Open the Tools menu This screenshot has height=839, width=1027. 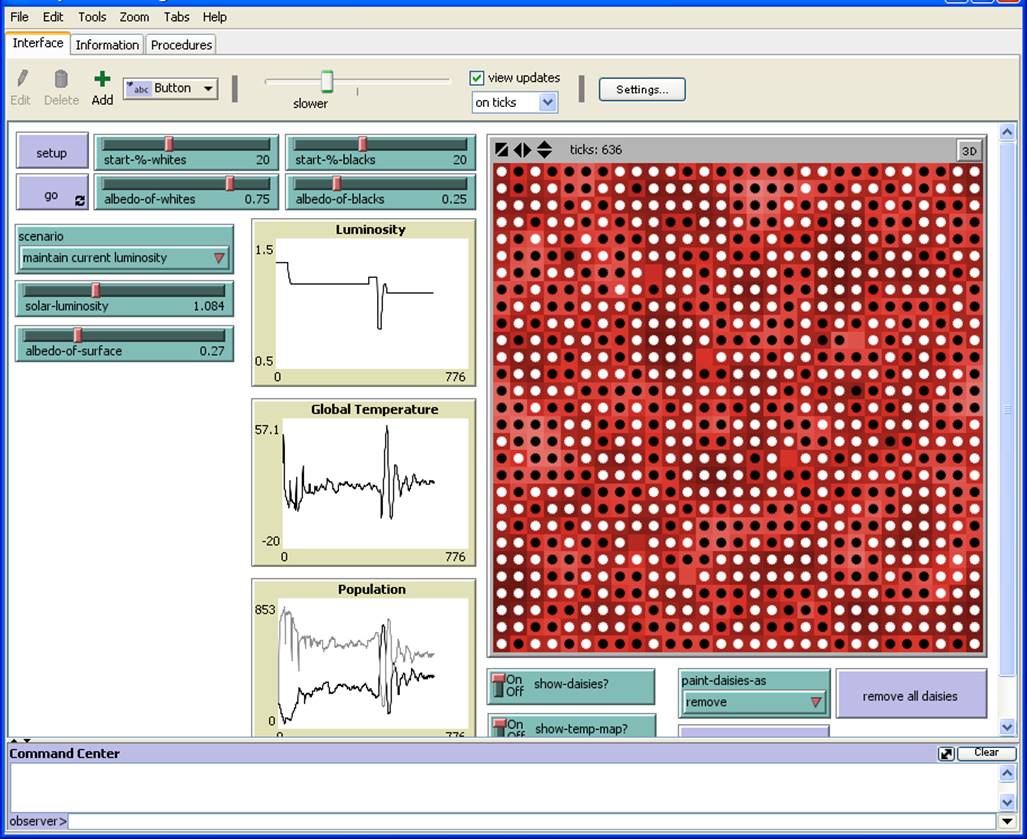pyautogui.click(x=92, y=17)
